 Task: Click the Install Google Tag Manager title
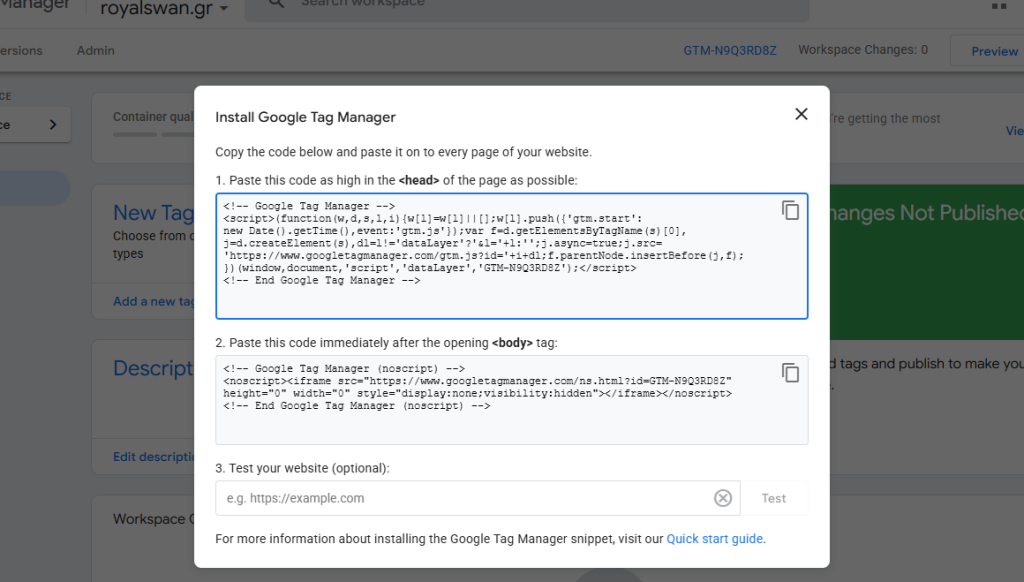[x=306, y=117]
